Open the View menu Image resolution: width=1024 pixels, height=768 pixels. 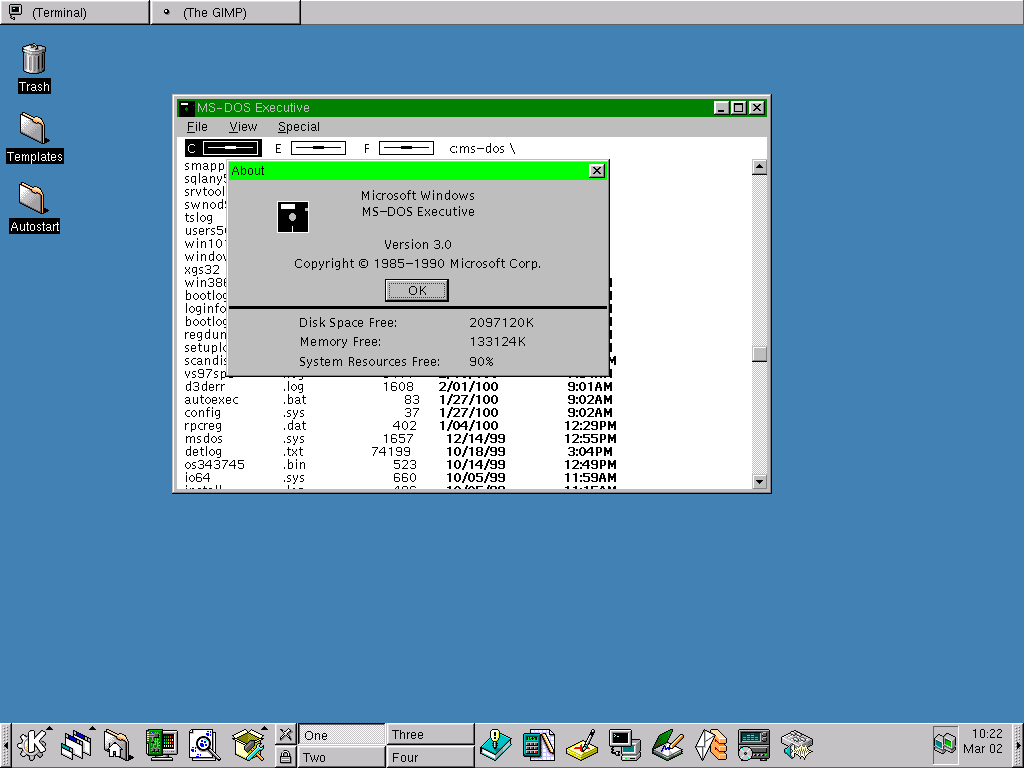[x=243, y=127]
